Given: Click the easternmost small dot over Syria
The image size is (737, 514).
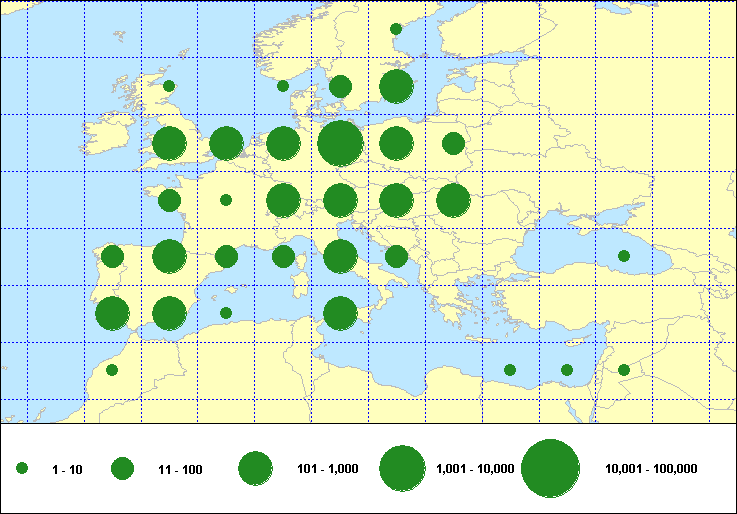Looking at the screenshot, I should [x=624, y=370].
